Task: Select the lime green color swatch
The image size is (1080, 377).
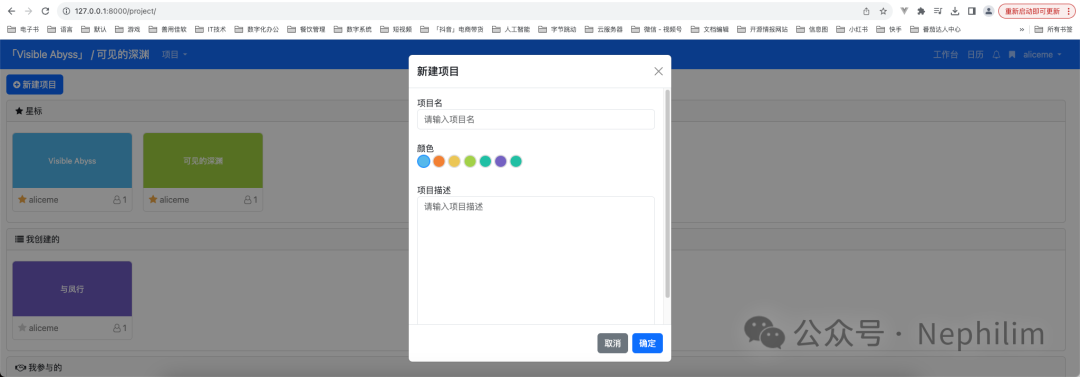Action: pyautogui.click(x=470, y=161)
